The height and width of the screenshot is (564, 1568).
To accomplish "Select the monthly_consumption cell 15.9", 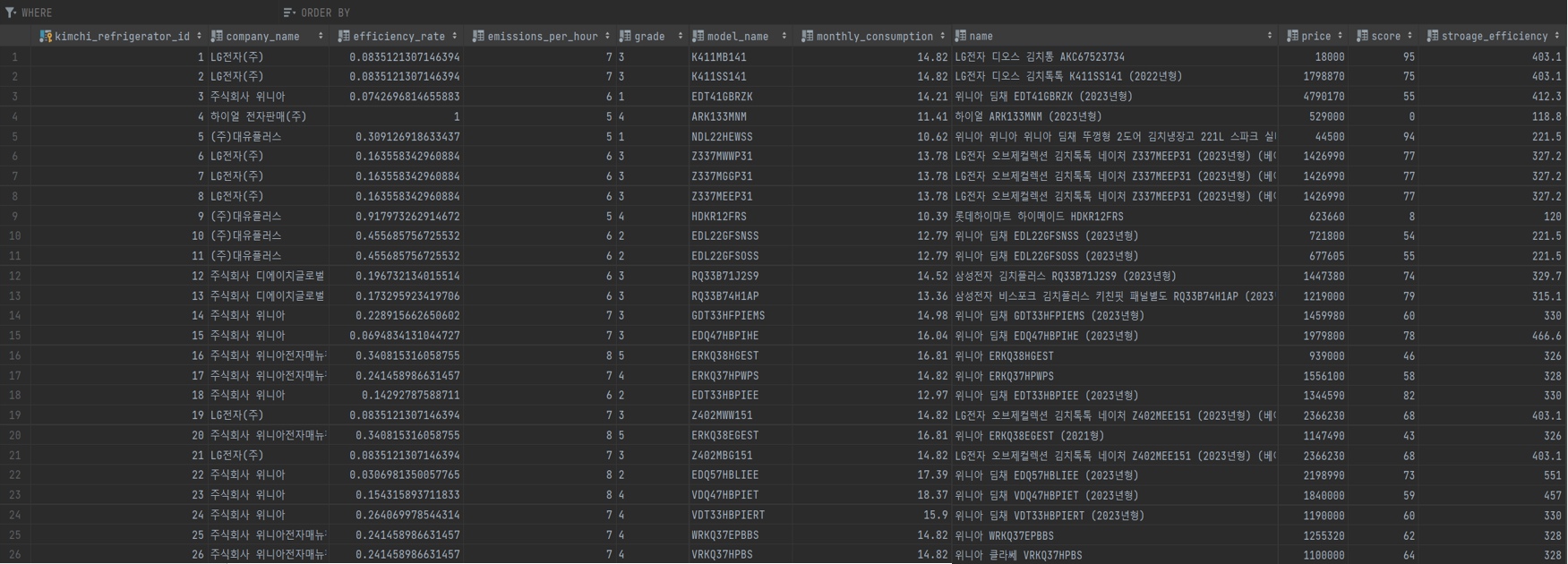I will (x=871, y=516).
